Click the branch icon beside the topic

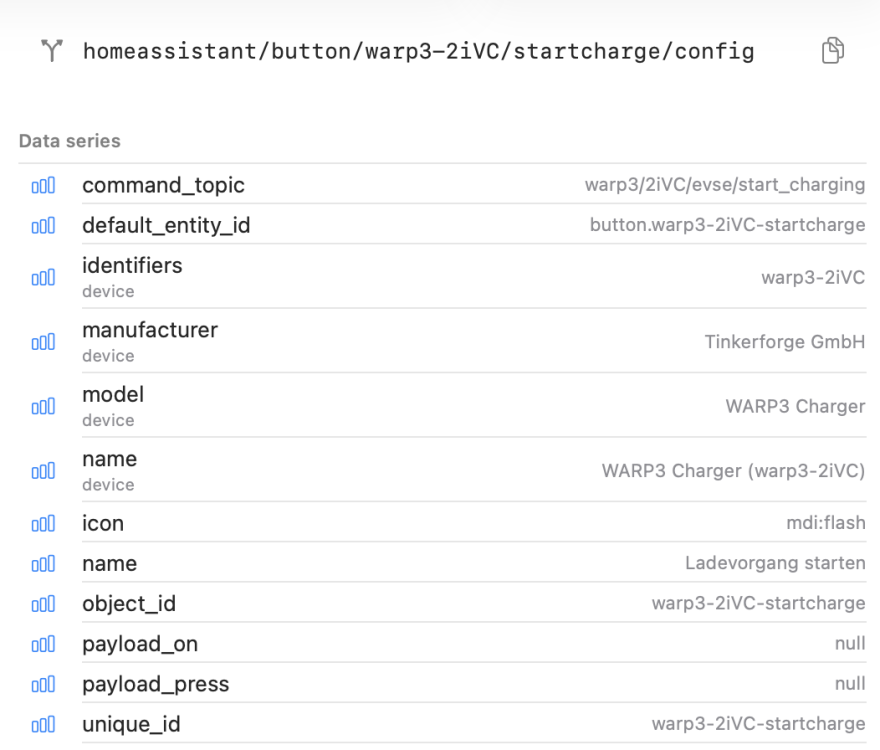coord(52,51)
